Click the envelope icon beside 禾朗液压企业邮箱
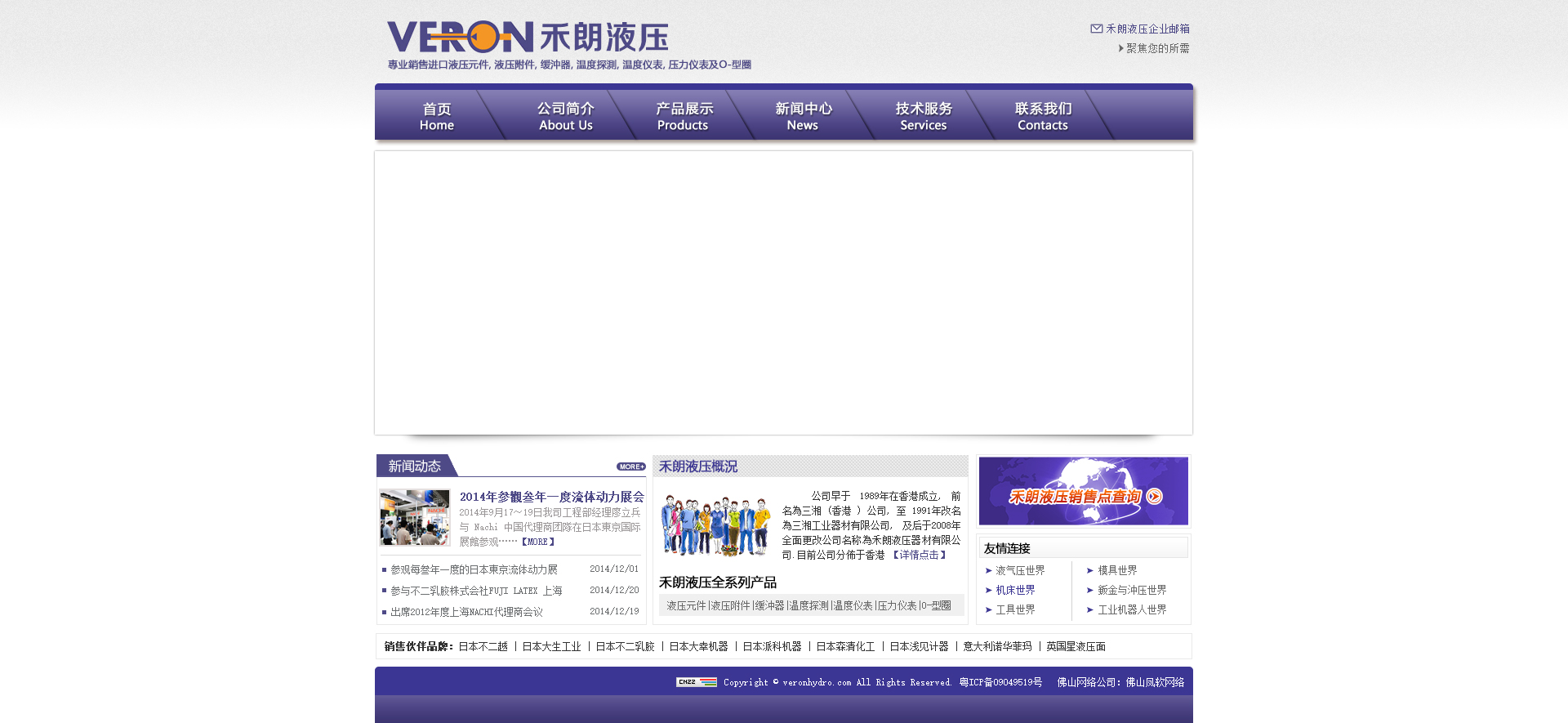The width and height of the screenshot is (1568, 723). click(1096, 29)
